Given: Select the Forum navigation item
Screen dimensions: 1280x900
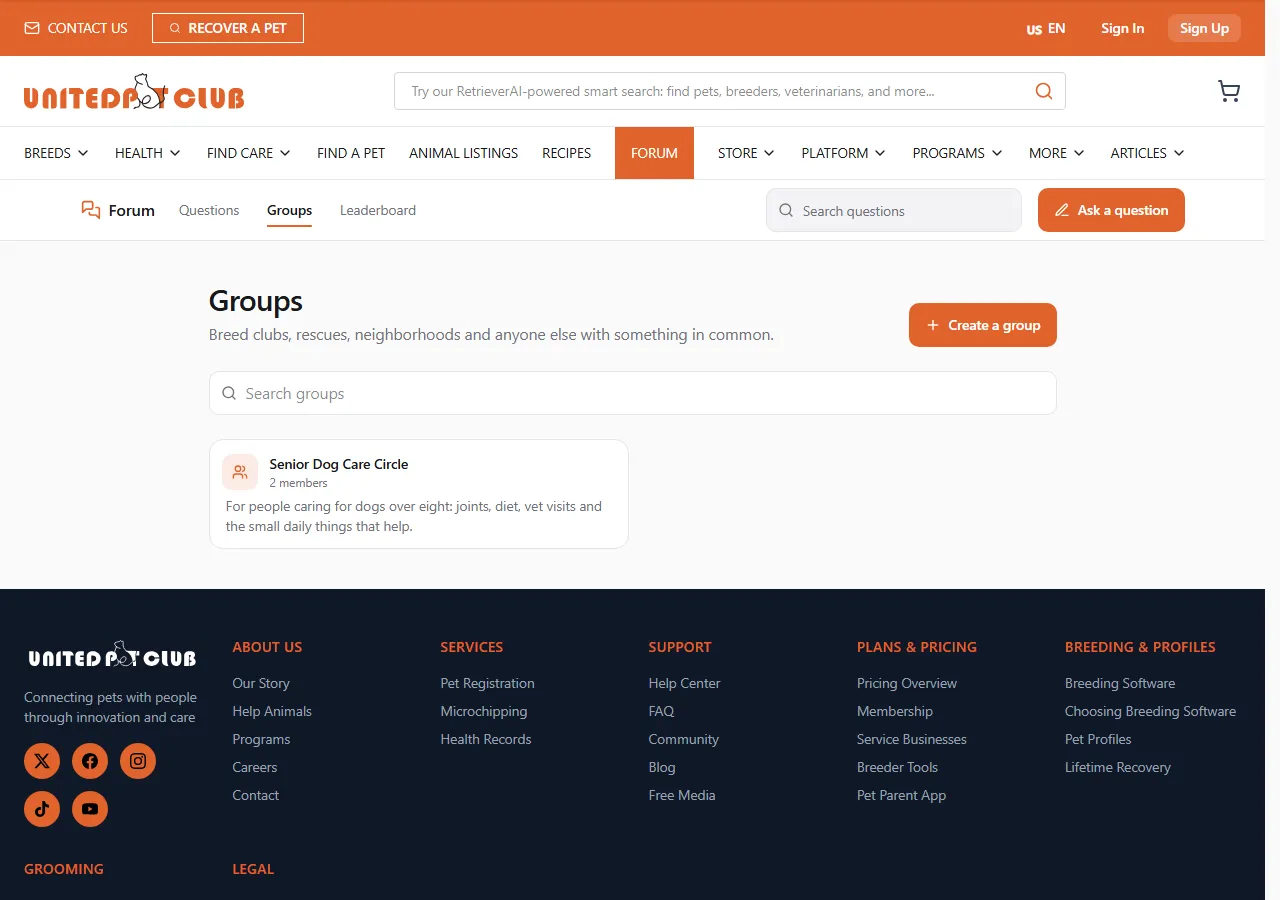Looking at the screenshot, I should (x=654, y=153).
